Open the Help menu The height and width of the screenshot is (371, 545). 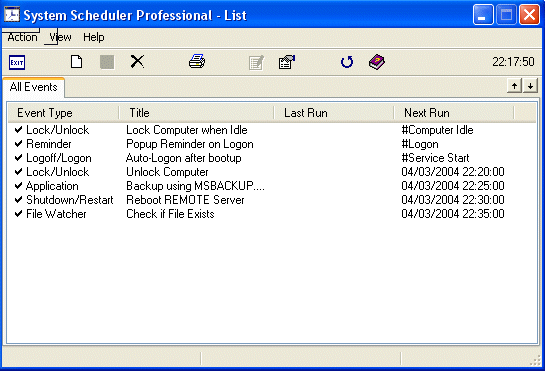click(93, 37)
